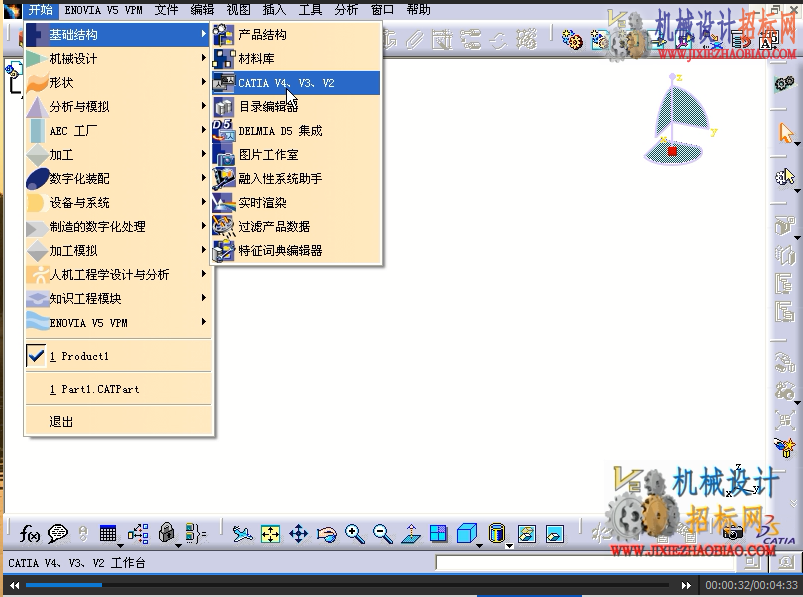Expand the 知识工程模块 submenu
The height and width of the screenshot is (597, 803).
click(x=118, y=298)
